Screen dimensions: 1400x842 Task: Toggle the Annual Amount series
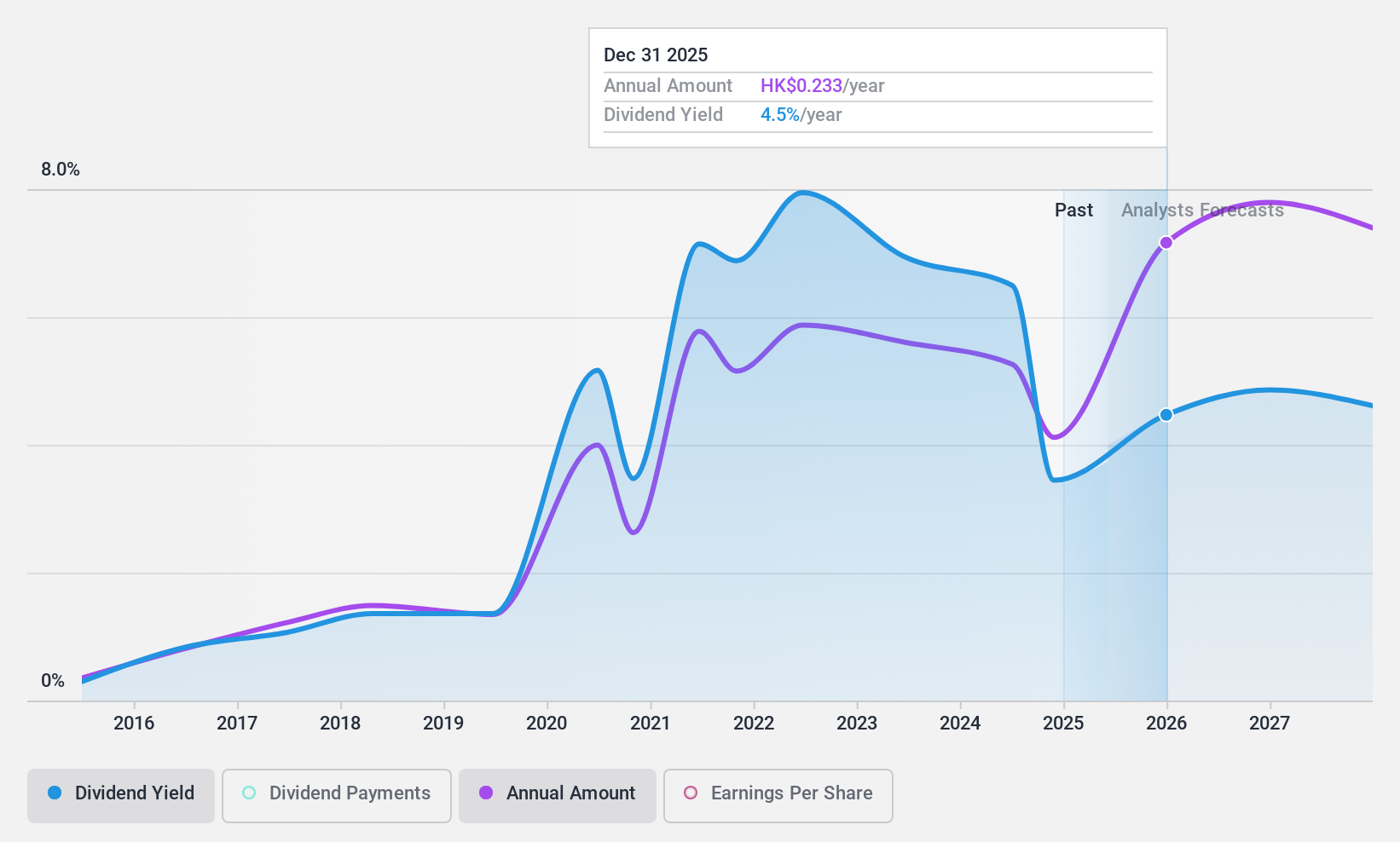click(558, 796)
